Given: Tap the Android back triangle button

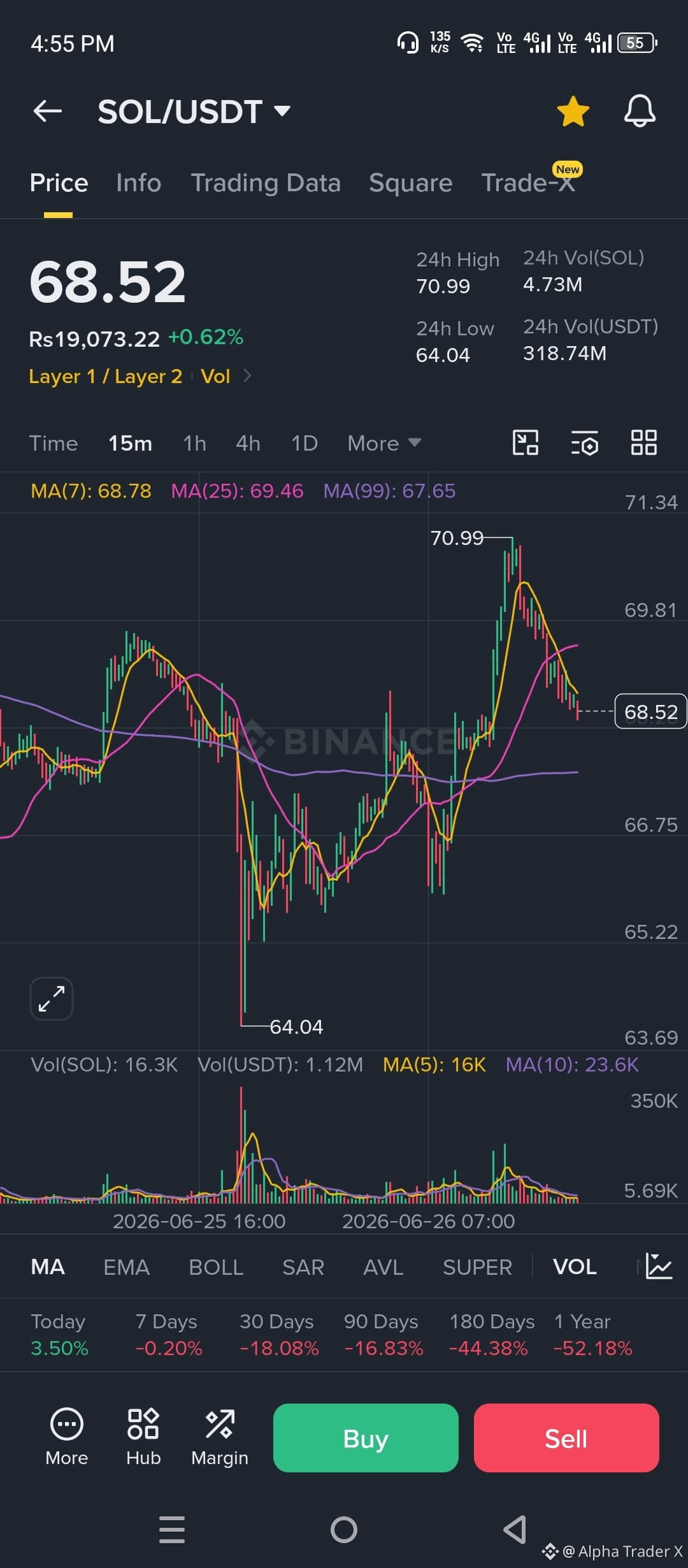Looking at the screenshot, I should [515, 1529].
